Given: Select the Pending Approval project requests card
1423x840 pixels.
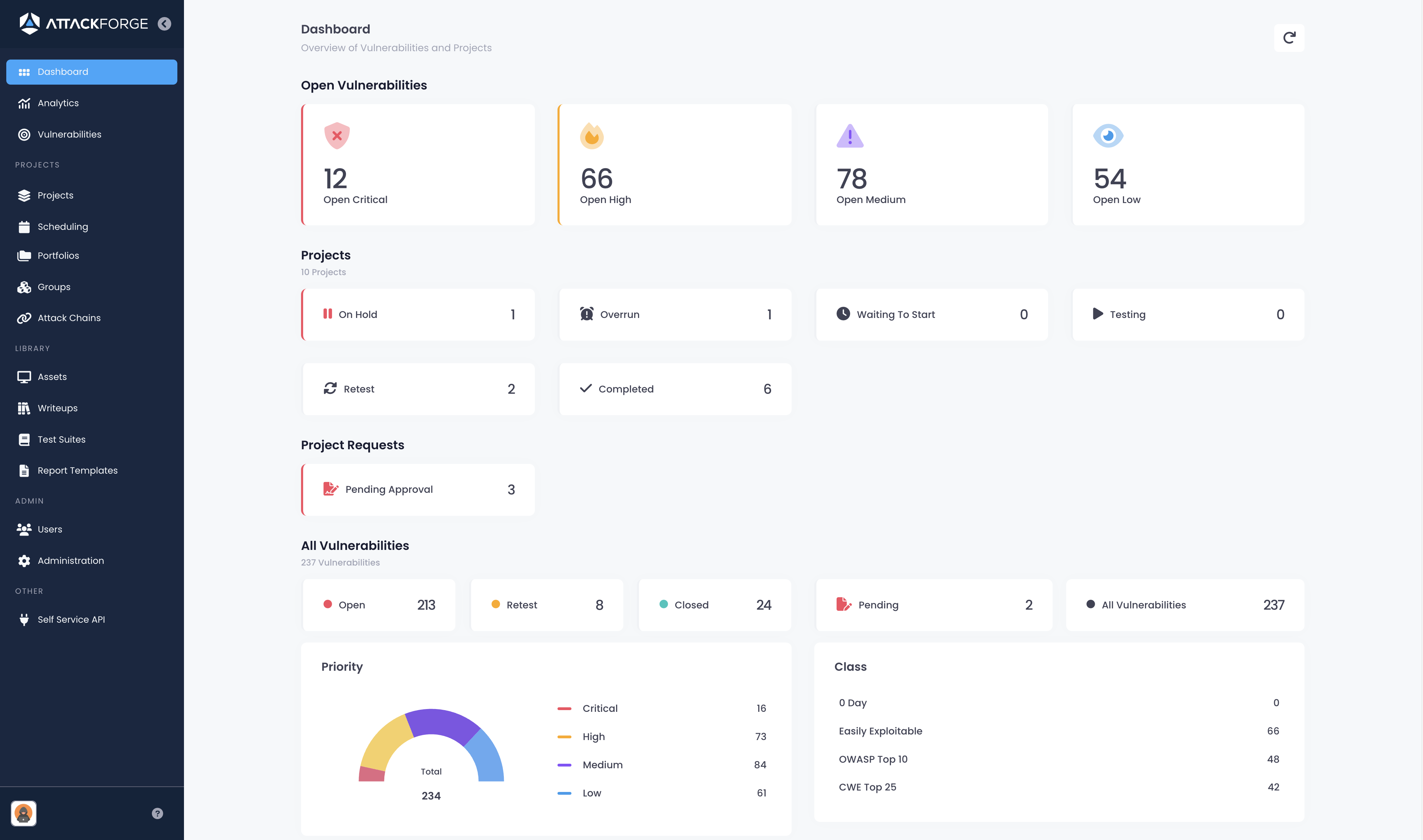Looking at the screenshot, I should [x=418, y=490].
